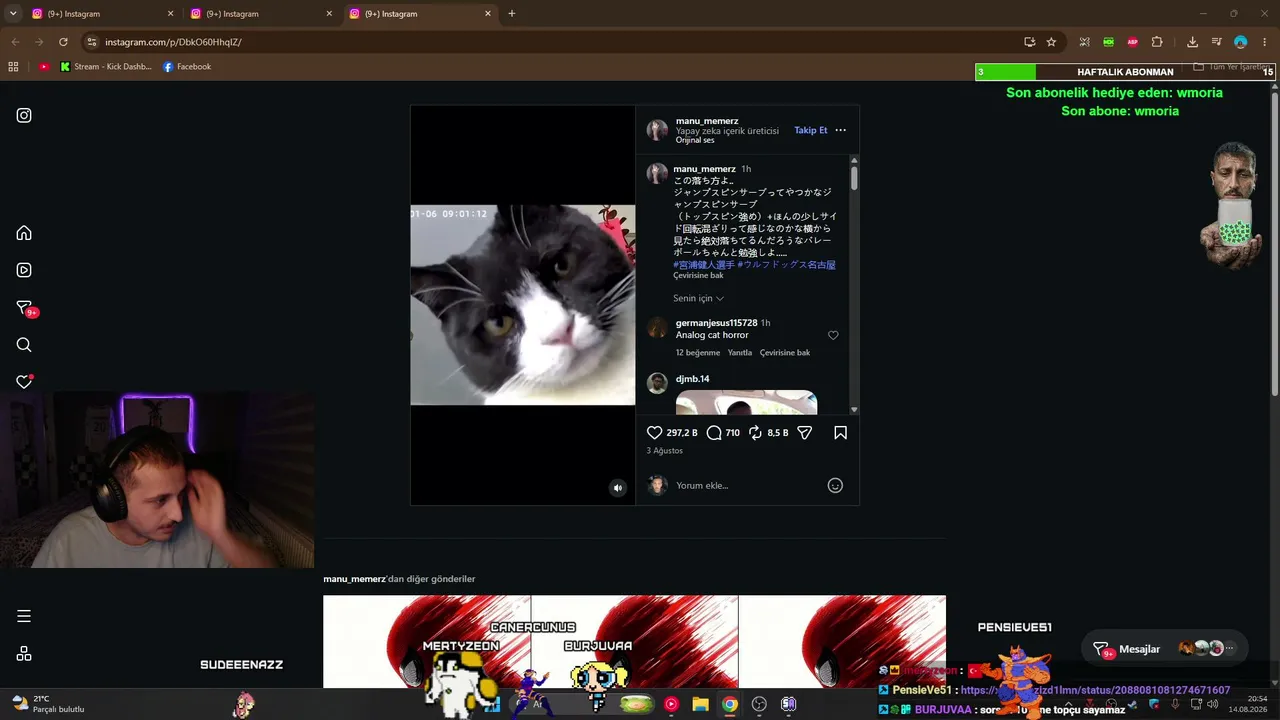Viewport: 1280px width, 720px height.
Task: Open Chrome from the taskbar
Action: [730, 704]
